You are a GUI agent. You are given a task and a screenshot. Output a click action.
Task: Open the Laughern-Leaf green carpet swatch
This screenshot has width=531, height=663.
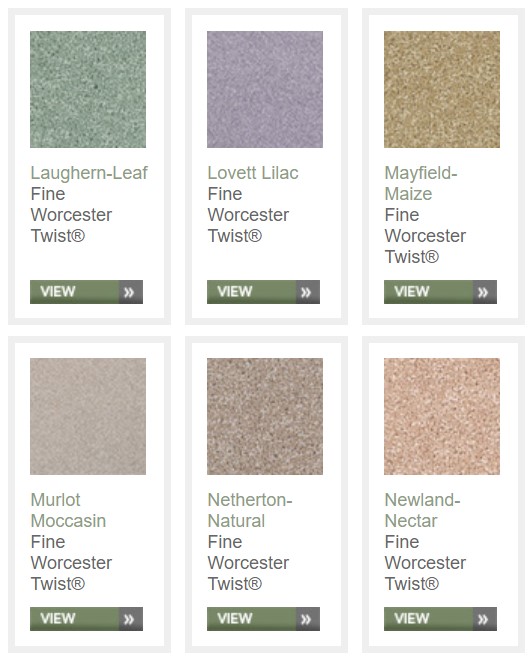[88, 89]
